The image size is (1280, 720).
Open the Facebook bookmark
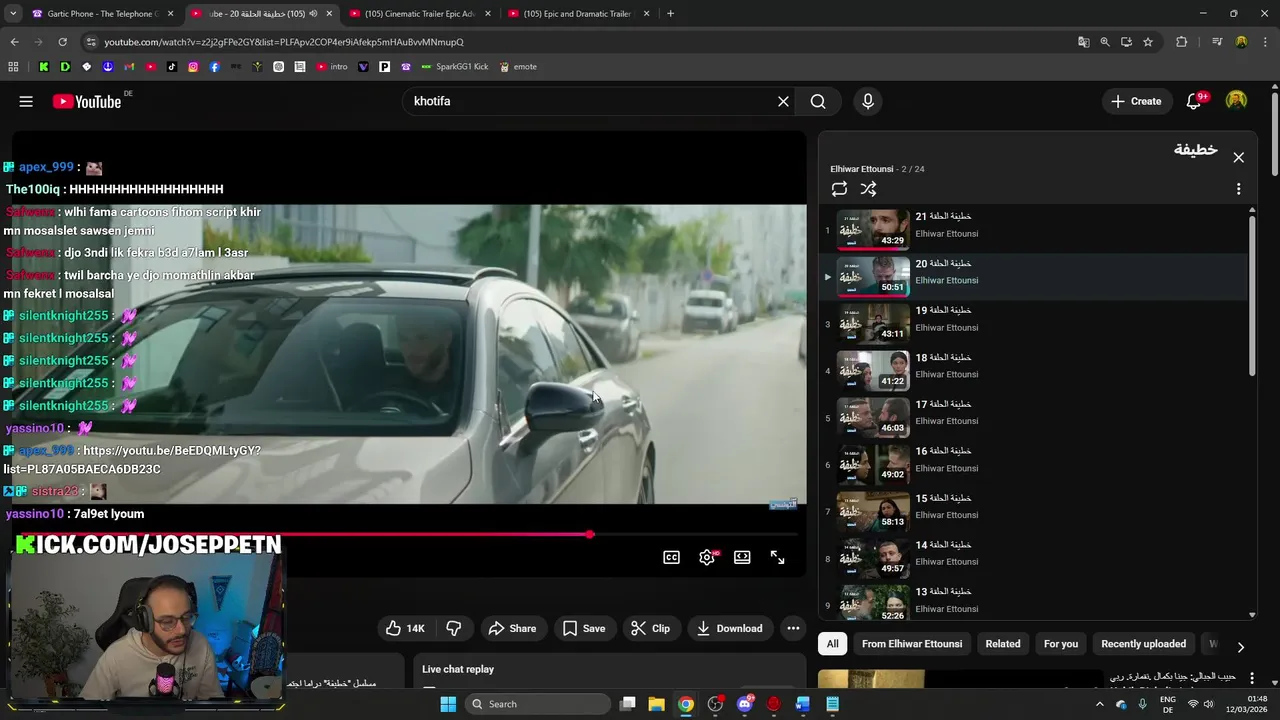coord(214,67)
